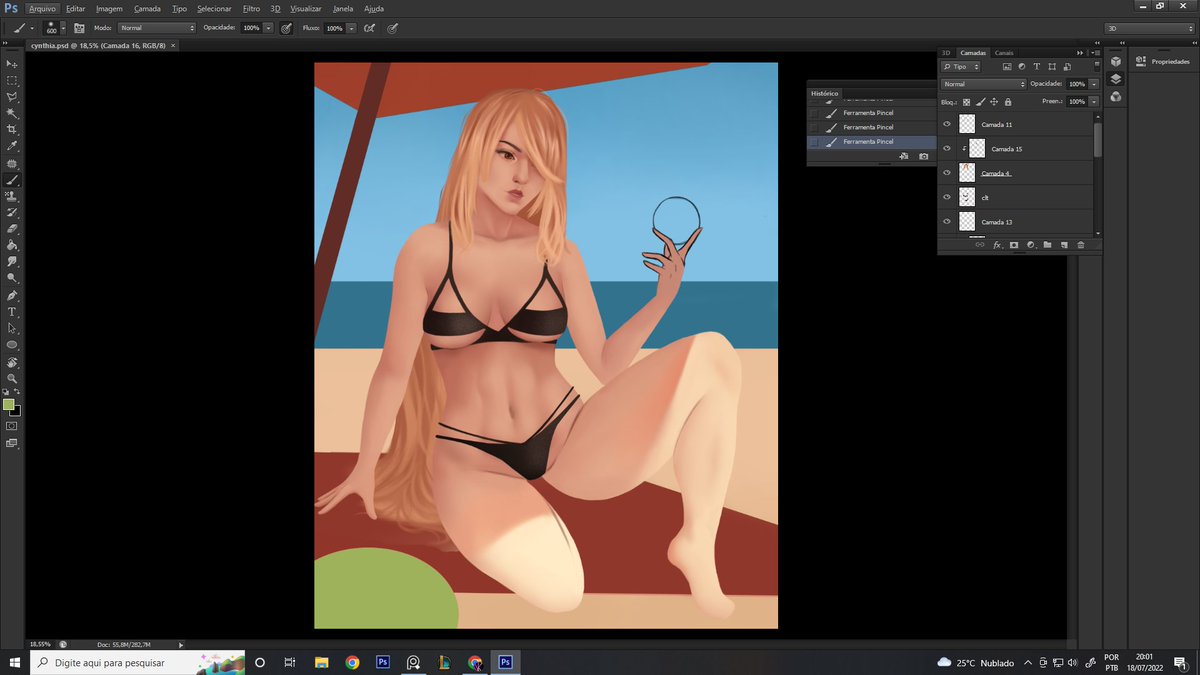This screenshot has width=1200, height=675.
Task: Open the Filtro menu
Action: [251, 8]
